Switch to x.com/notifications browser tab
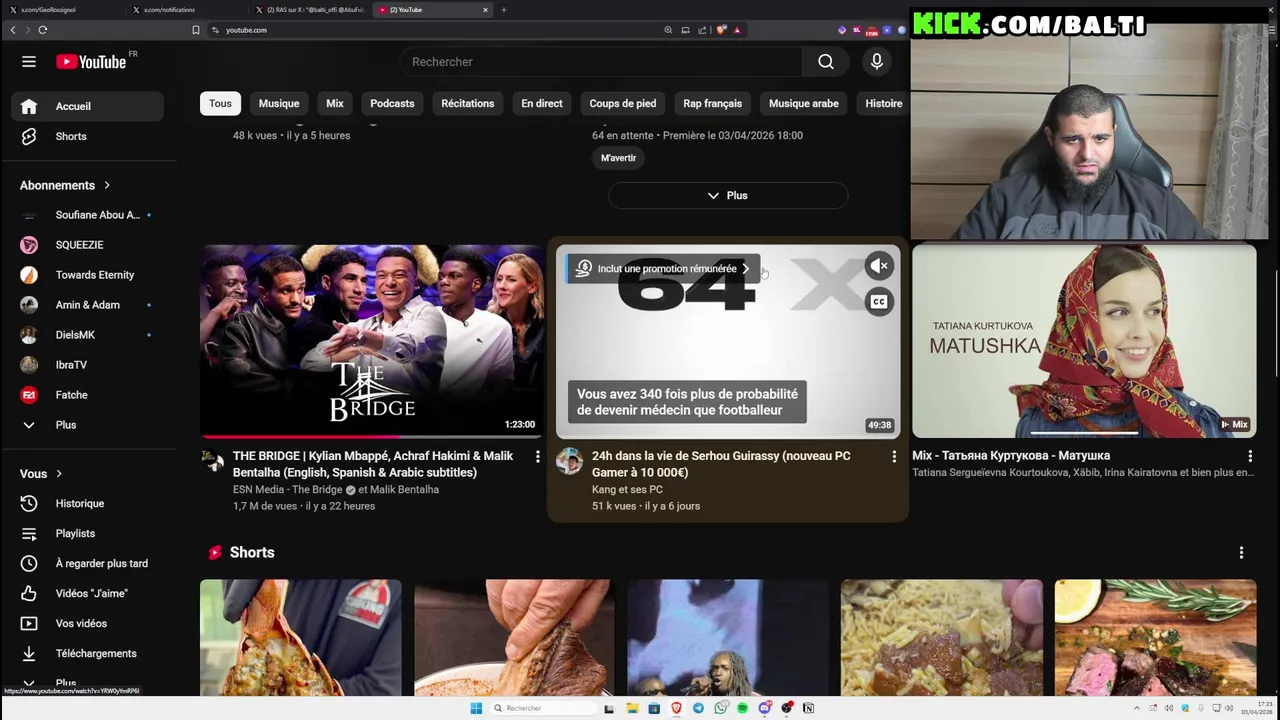Image resolution: width=1280 pixels, height=720 pixels. (x=185, y=10)
